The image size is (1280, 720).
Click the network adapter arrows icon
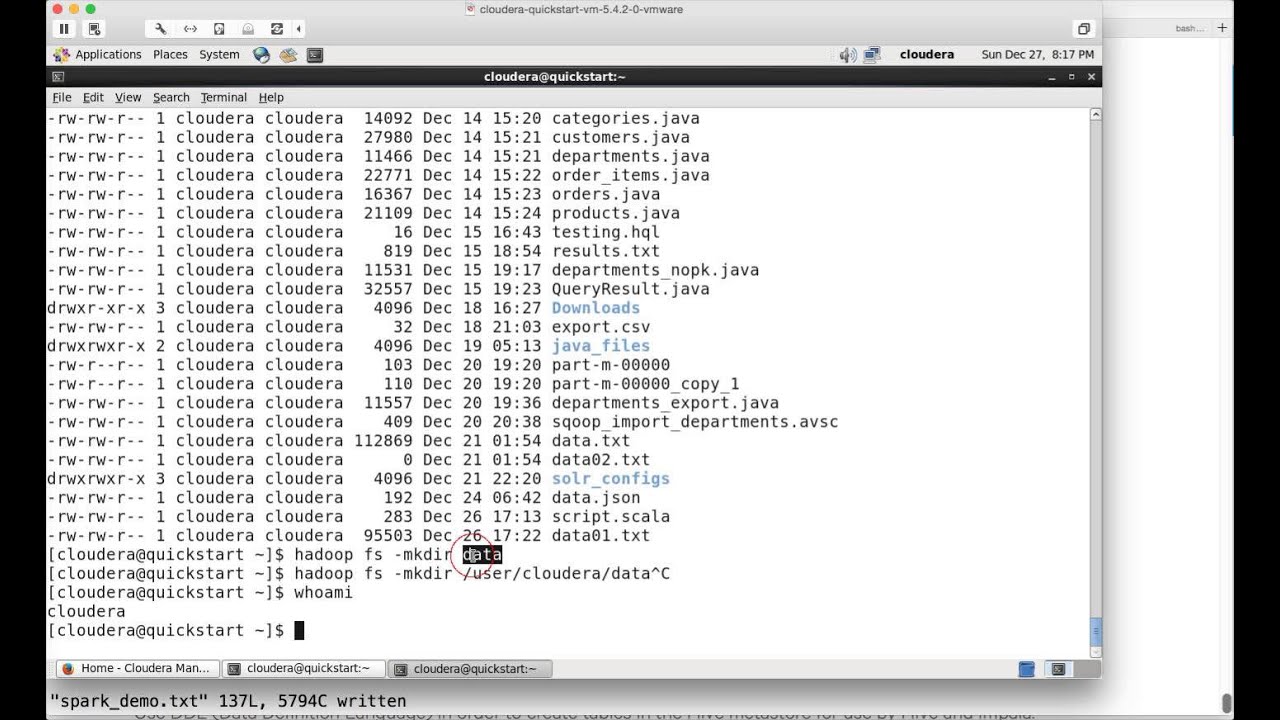tap(190, 29)
